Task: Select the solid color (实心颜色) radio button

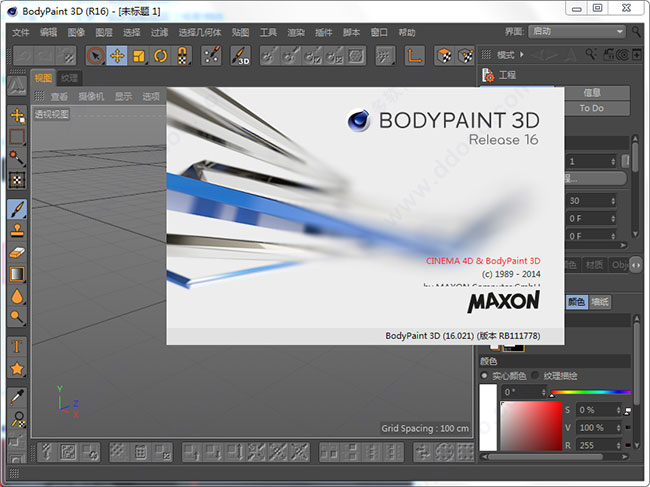Action: click(484, 376)
